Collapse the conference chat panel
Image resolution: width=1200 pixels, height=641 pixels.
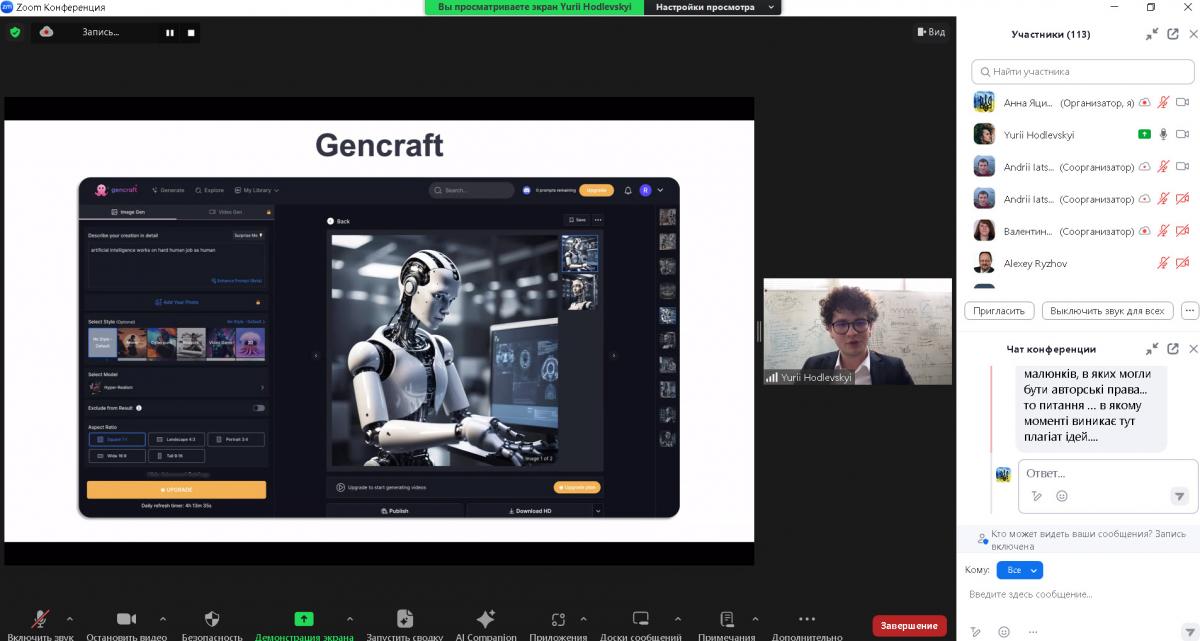coord(1152,349)
